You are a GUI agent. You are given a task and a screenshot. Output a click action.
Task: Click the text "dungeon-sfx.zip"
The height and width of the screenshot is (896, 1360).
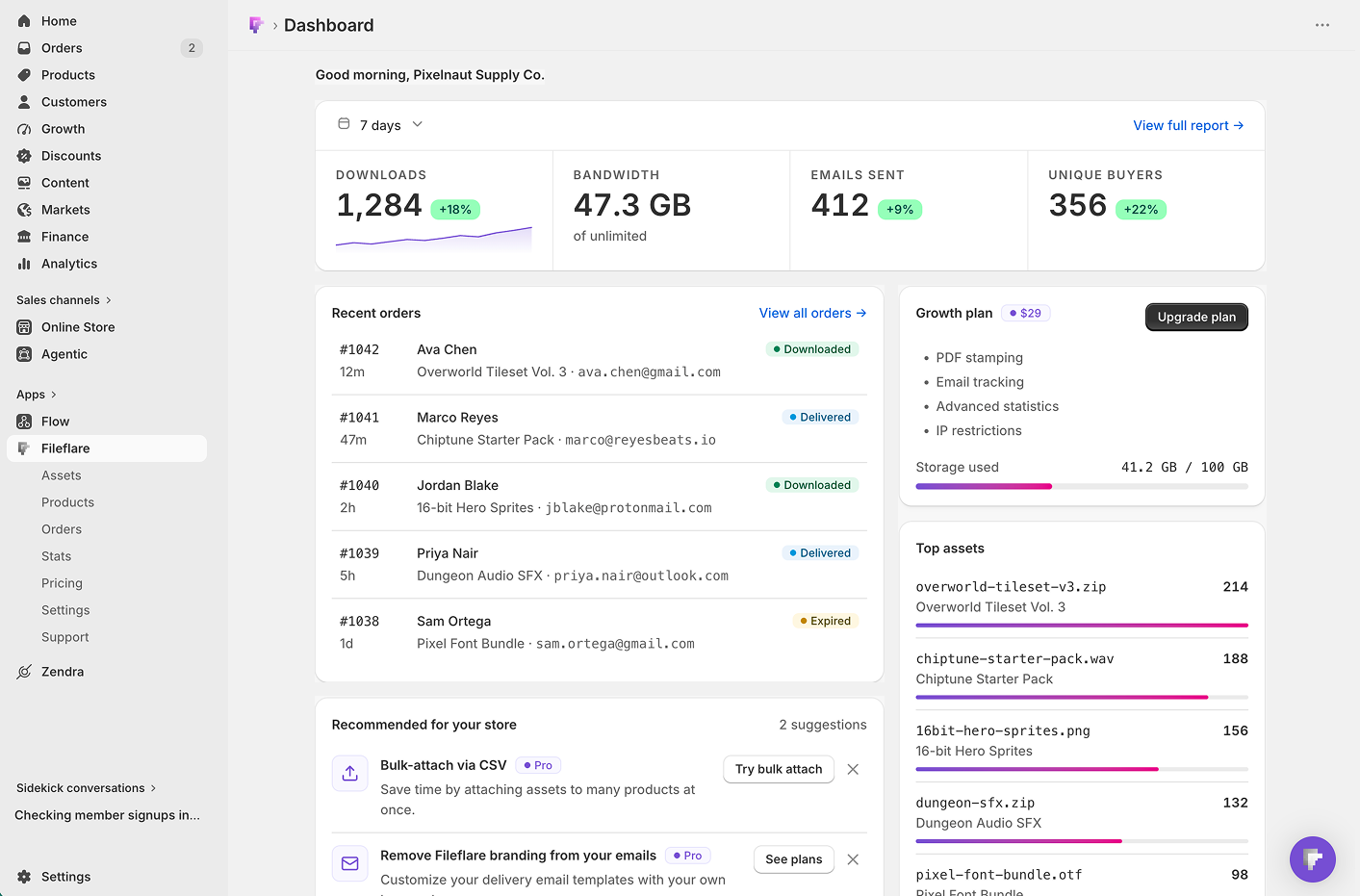[x=975, y=803]
